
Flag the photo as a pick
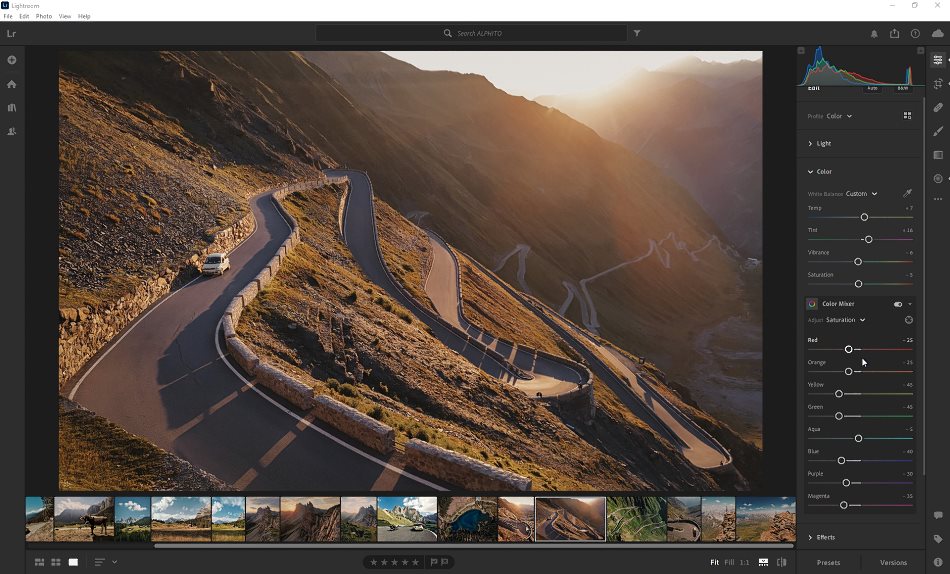[x=434, y=562]
